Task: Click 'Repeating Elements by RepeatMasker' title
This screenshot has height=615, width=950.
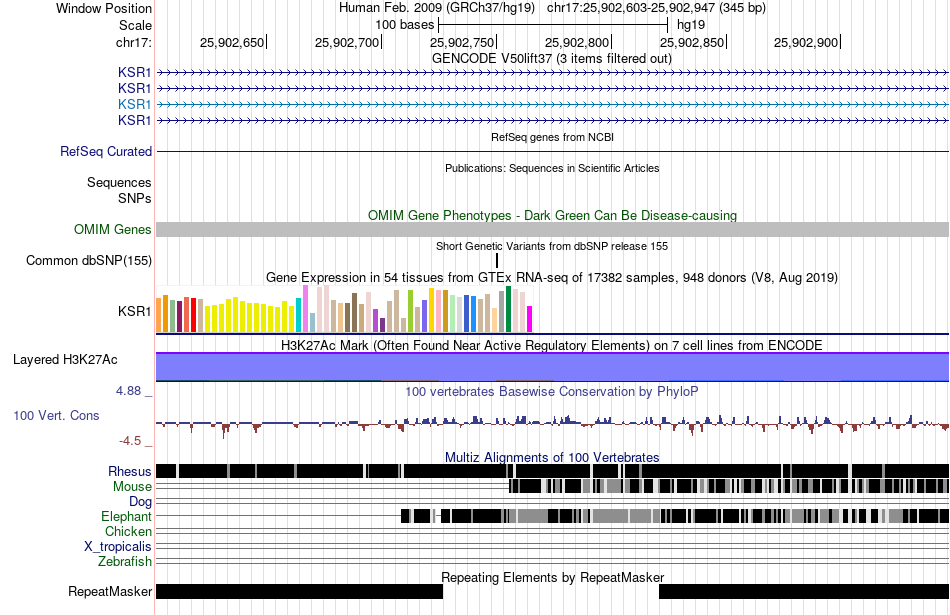Action: click(x=552, y=577)
